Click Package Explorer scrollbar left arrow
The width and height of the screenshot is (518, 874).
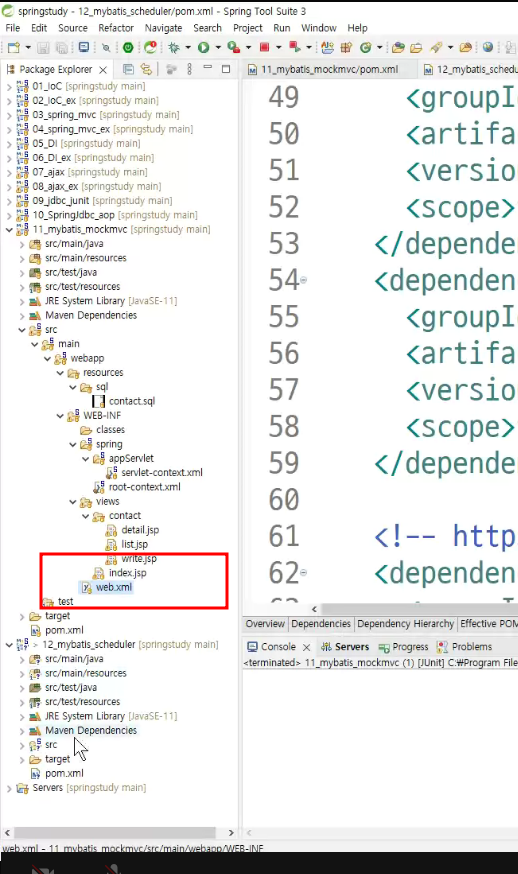[7, 833]
